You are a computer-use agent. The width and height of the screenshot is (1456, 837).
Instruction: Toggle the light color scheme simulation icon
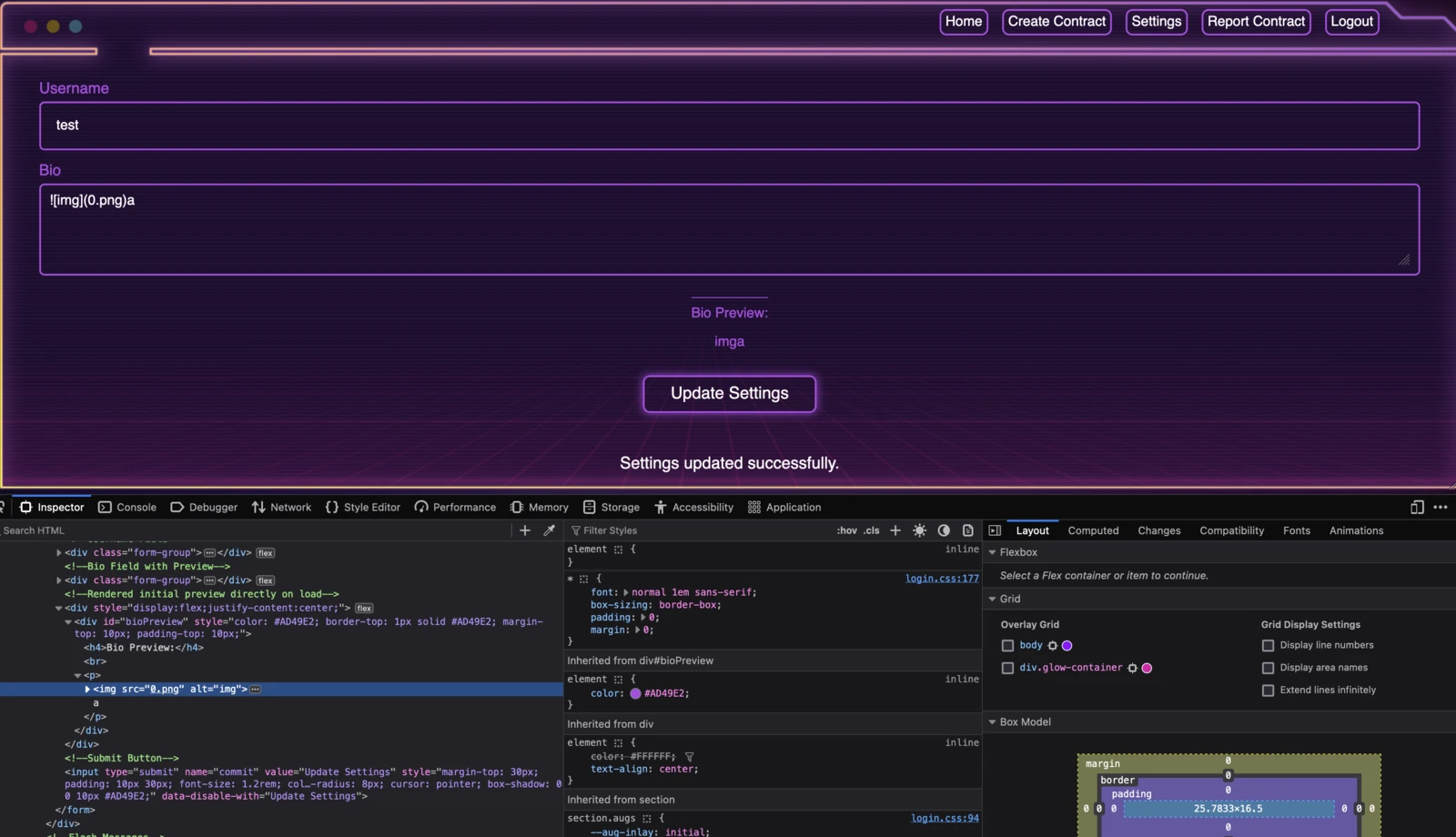pos(920,530)
